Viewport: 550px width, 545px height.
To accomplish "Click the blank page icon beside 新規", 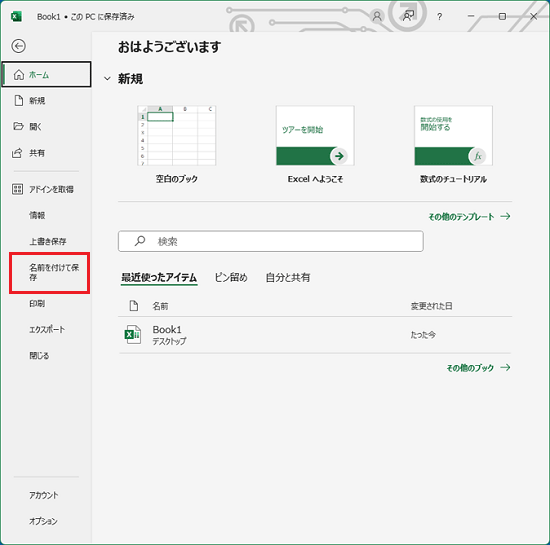I will (19, 100).
